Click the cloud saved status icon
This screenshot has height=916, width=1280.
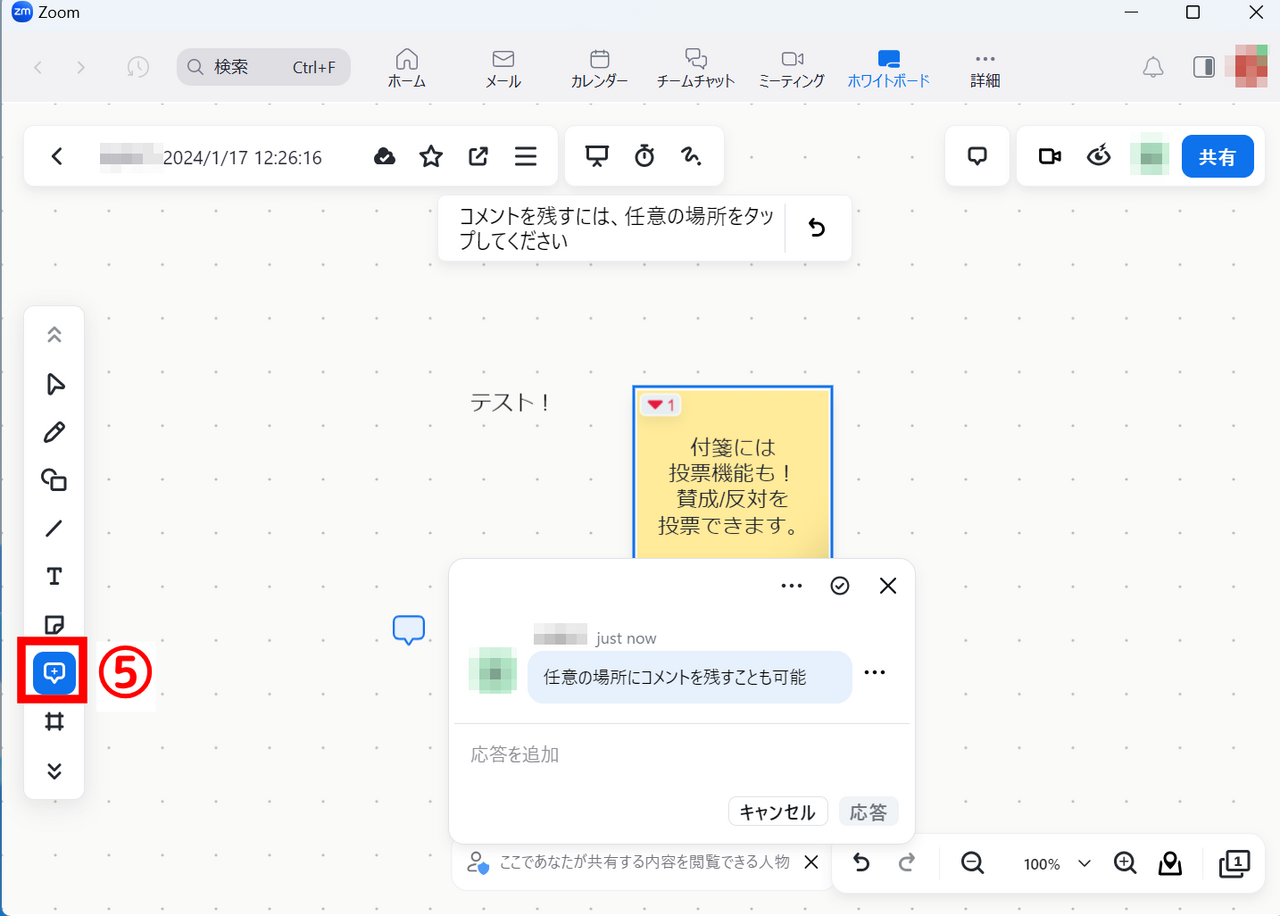point(384,157)
